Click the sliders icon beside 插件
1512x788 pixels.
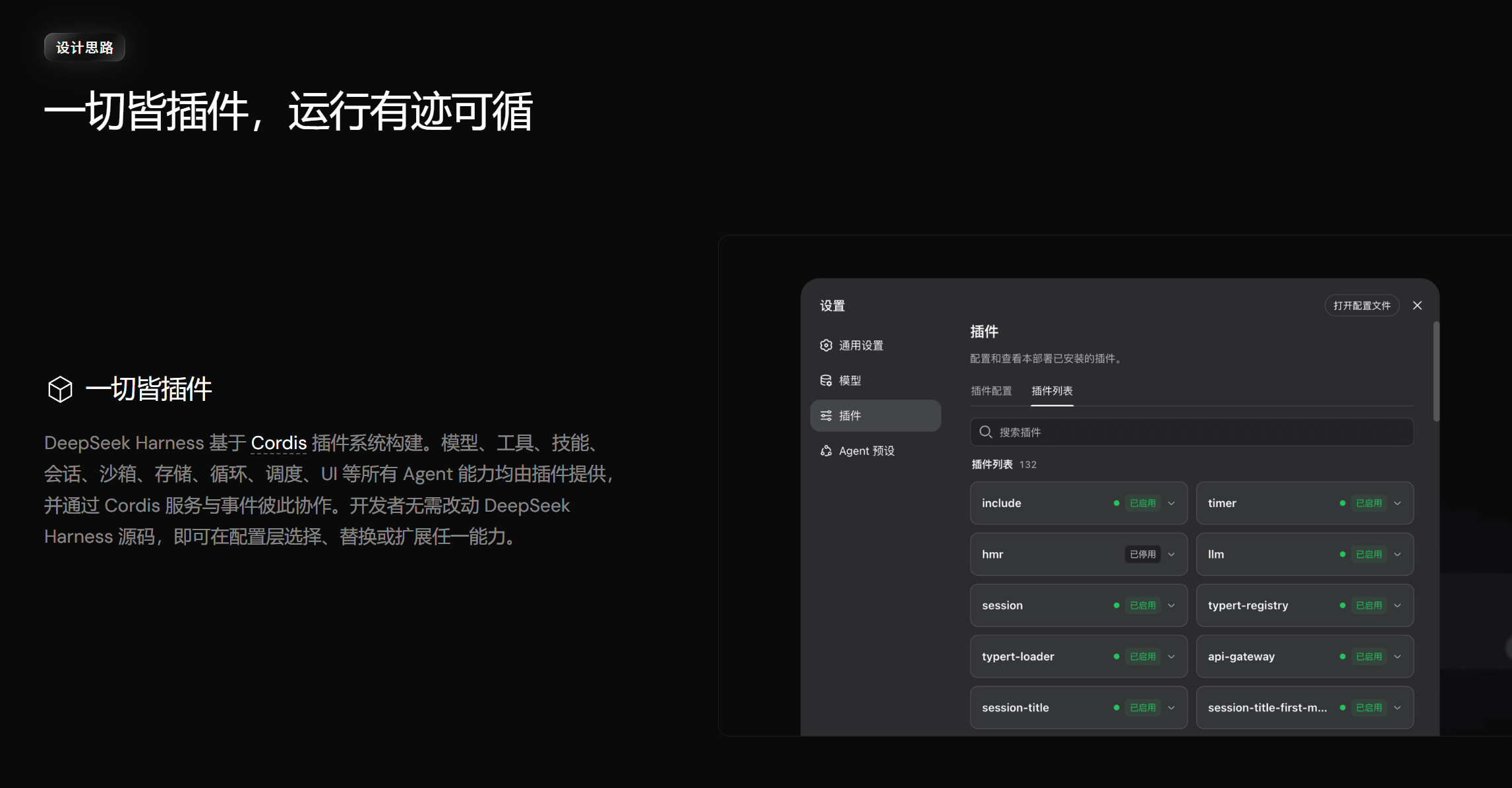826,415
